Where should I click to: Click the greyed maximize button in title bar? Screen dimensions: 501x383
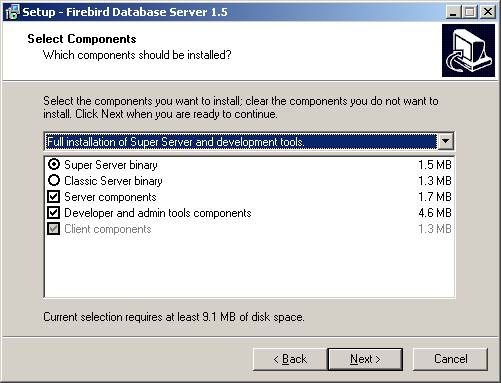(x=470, y=12)
